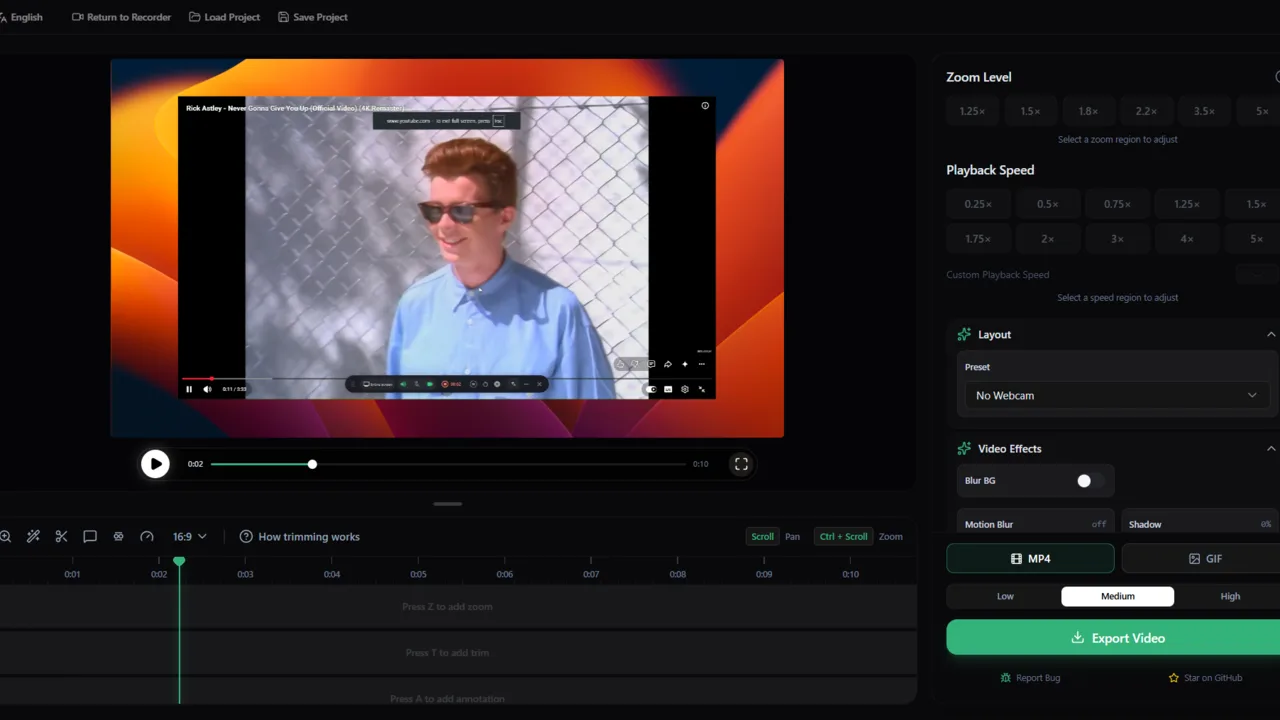
Task: Click the bug icon beside Report Bug
Action: tap(1006, 678)
